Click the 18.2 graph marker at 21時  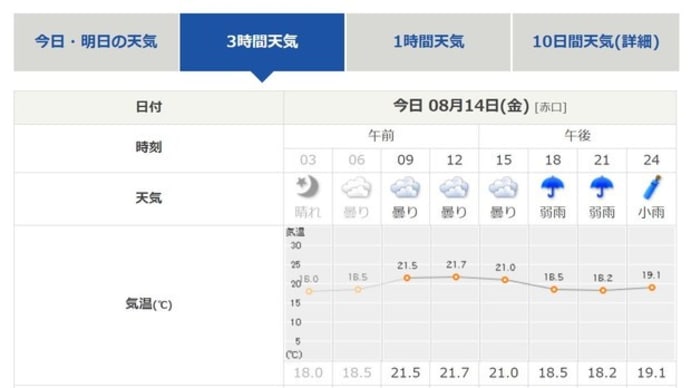click(603, 290)
